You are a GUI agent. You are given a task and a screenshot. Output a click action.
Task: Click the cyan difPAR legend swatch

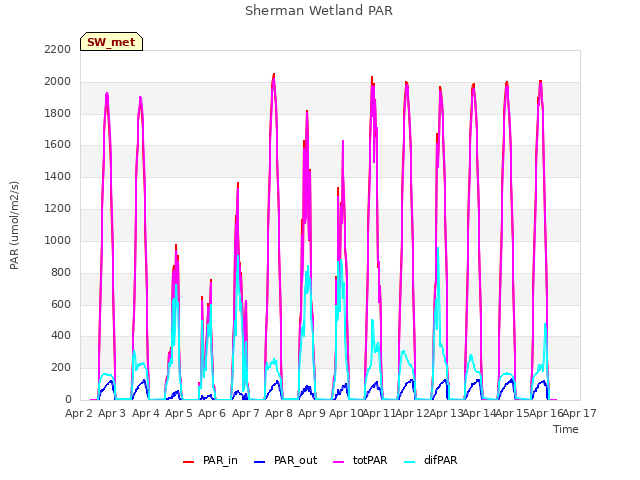coord(409,462)
